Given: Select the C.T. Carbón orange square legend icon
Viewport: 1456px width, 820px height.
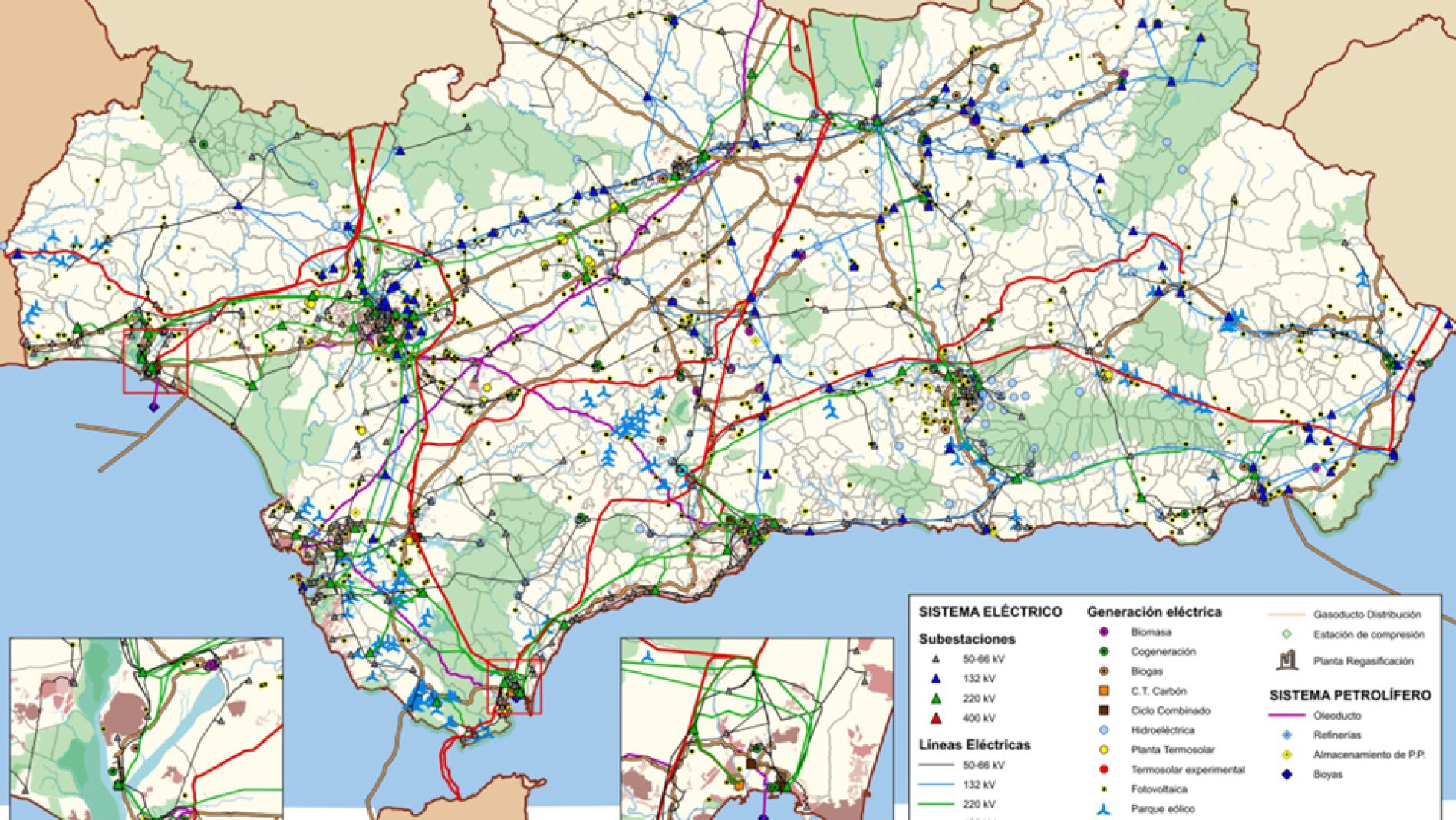Looking at the screenshot, I should tap(1104, 691).
